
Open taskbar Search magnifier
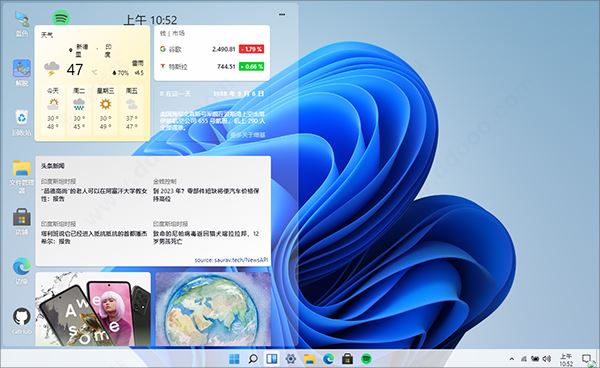click(x=253, y=359)
